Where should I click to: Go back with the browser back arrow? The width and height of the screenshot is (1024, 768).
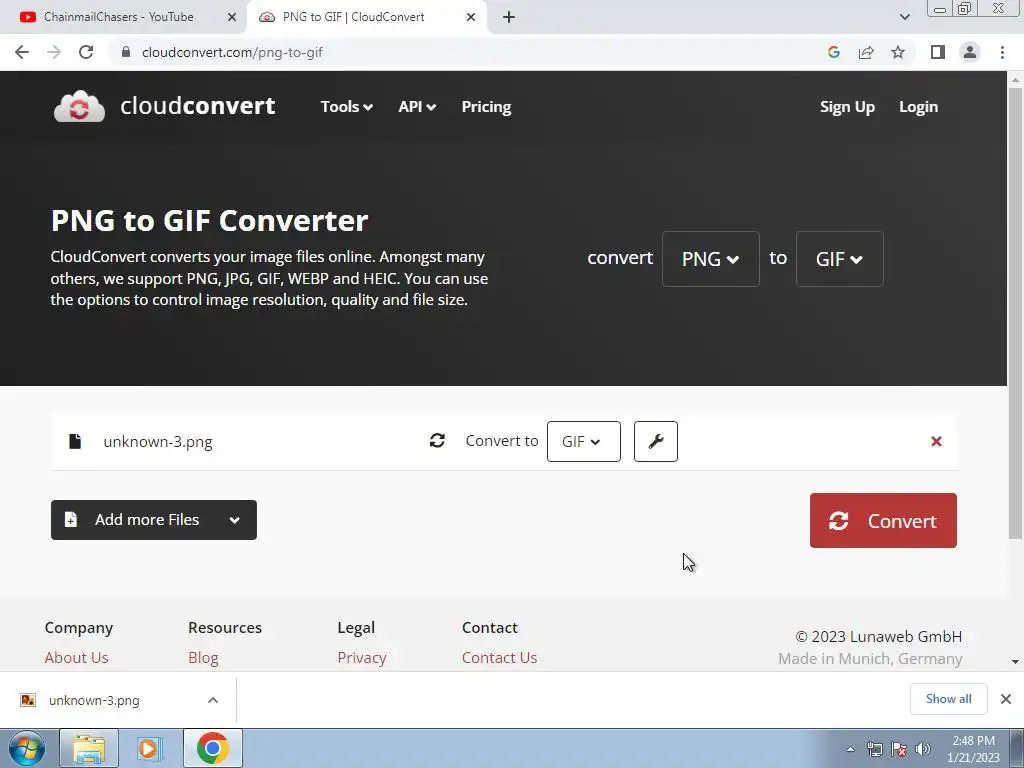coord(22,52)
